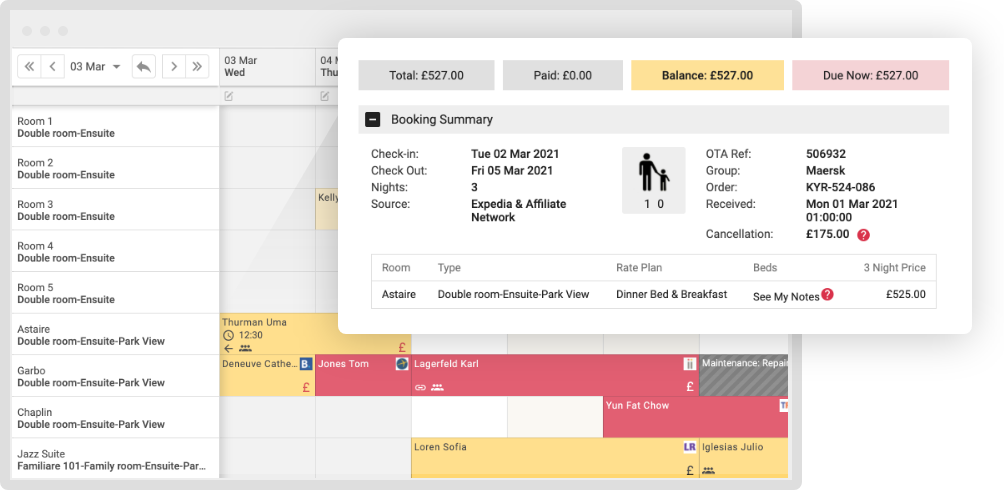Click the left arrow icon in Thurman Uma booking
Screen dimensions: 1004x490
tap(228, 348)
